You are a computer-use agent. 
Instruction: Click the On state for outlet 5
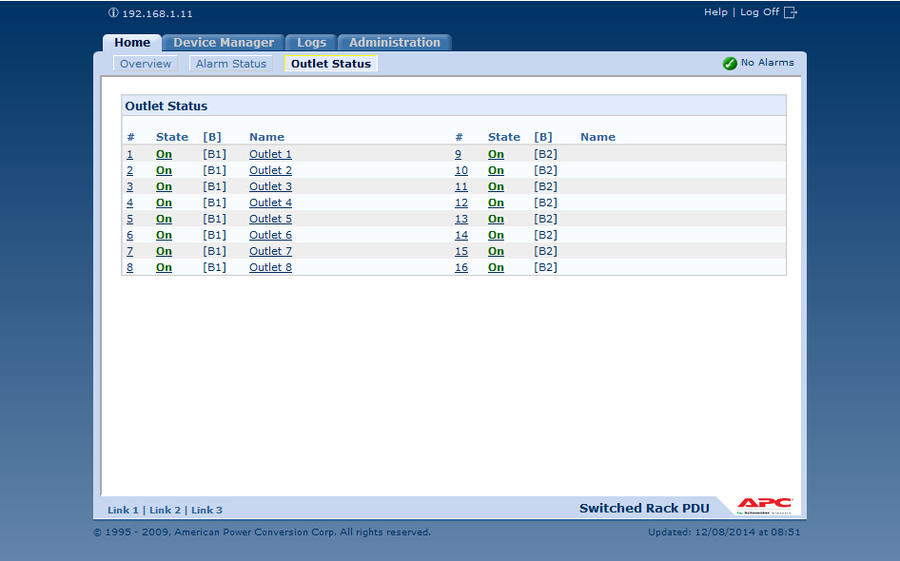tap(164, 219)
